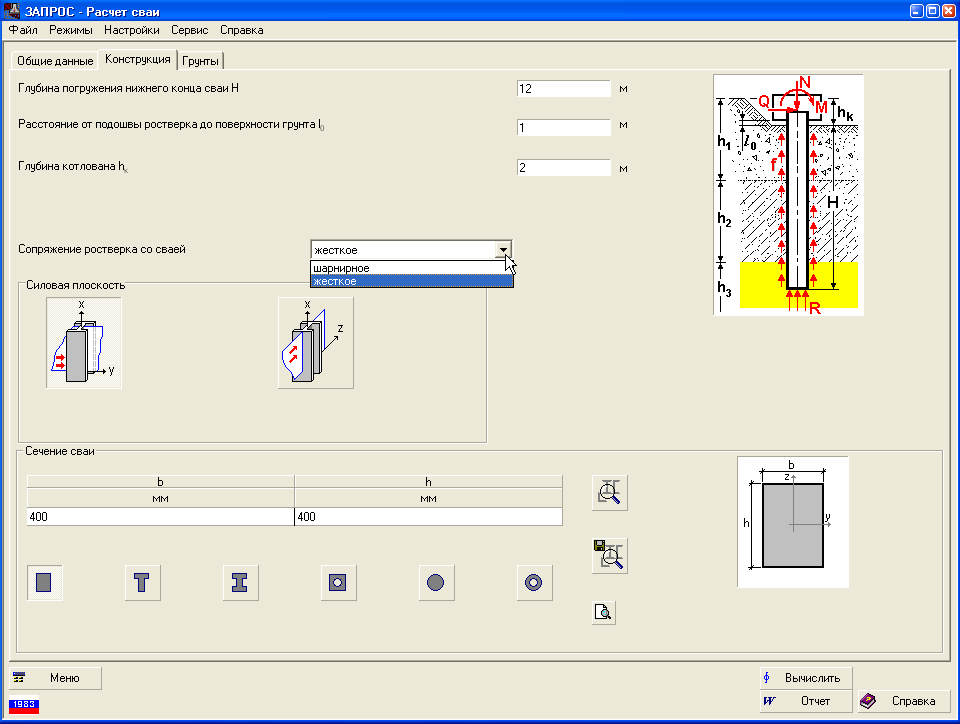Choose force plane X-Z orientation
Viewport: 960px width, 724px height.
[315, 343]
